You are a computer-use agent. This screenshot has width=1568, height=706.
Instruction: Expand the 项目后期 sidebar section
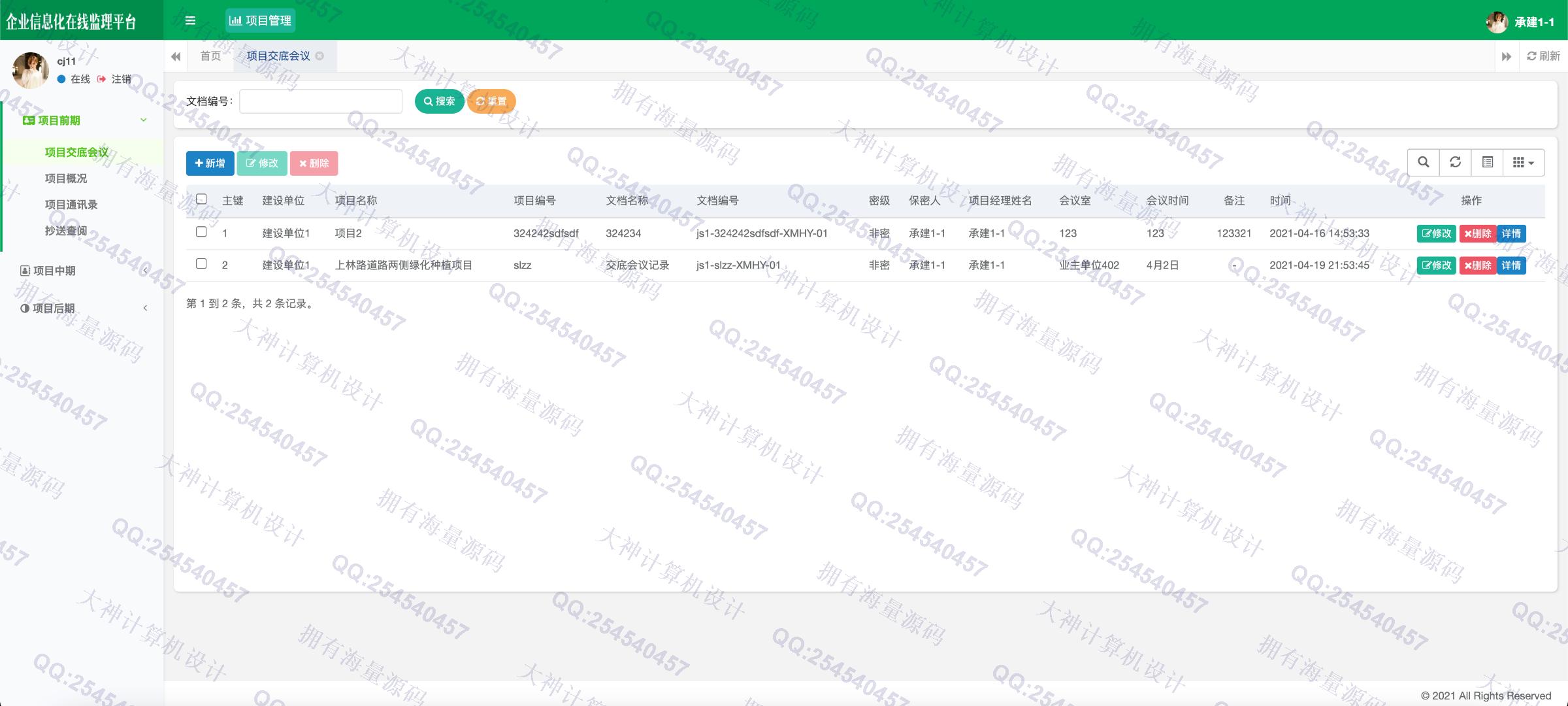click(83, 308)
